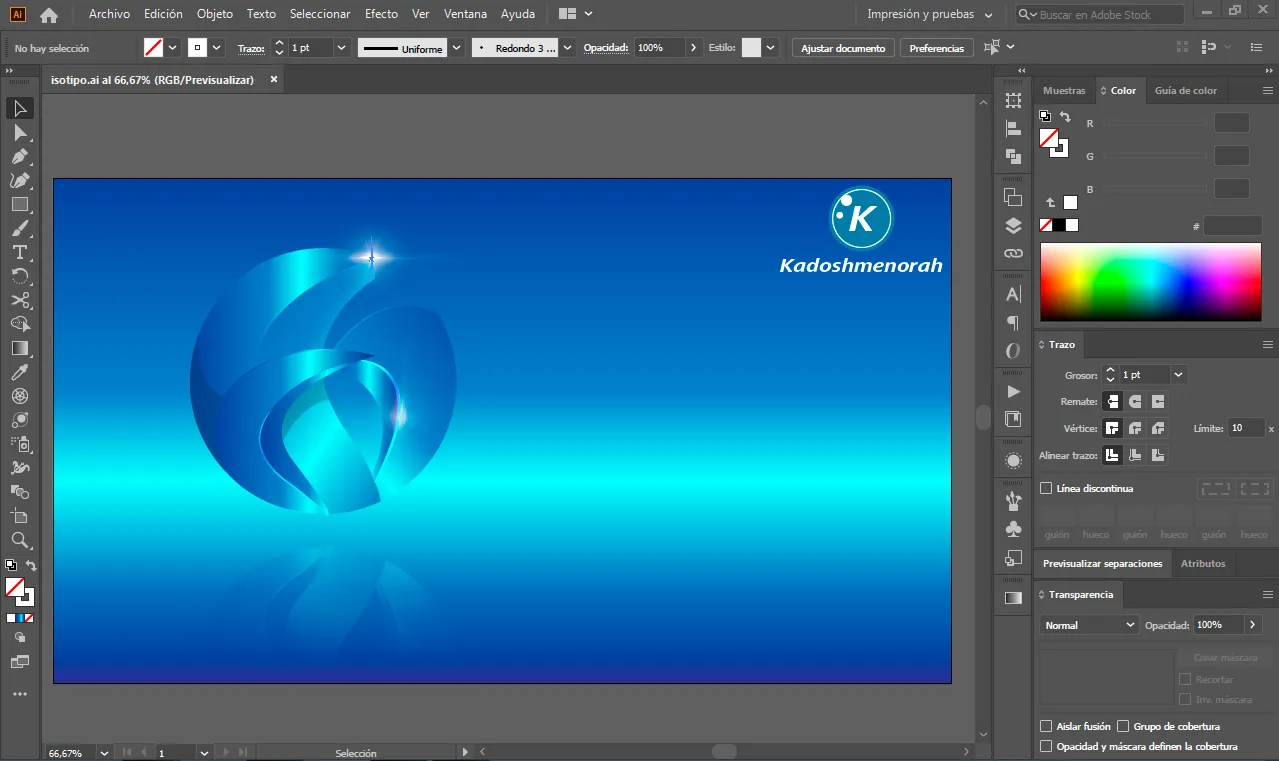Open the Brushes panel icon

click(1013, 501)
